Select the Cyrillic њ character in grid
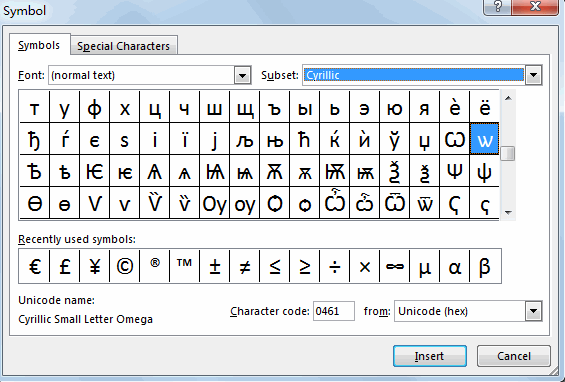 (275, 139)
